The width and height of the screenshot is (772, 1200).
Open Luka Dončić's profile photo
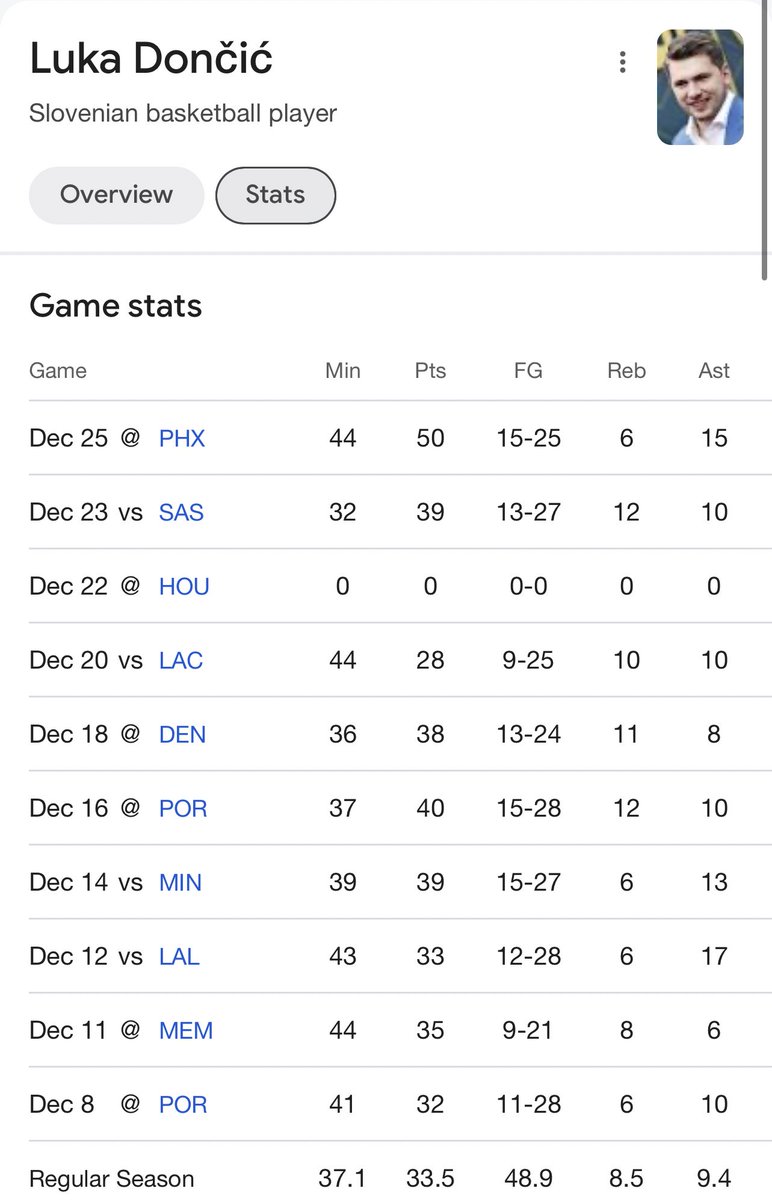coord(700,87)
